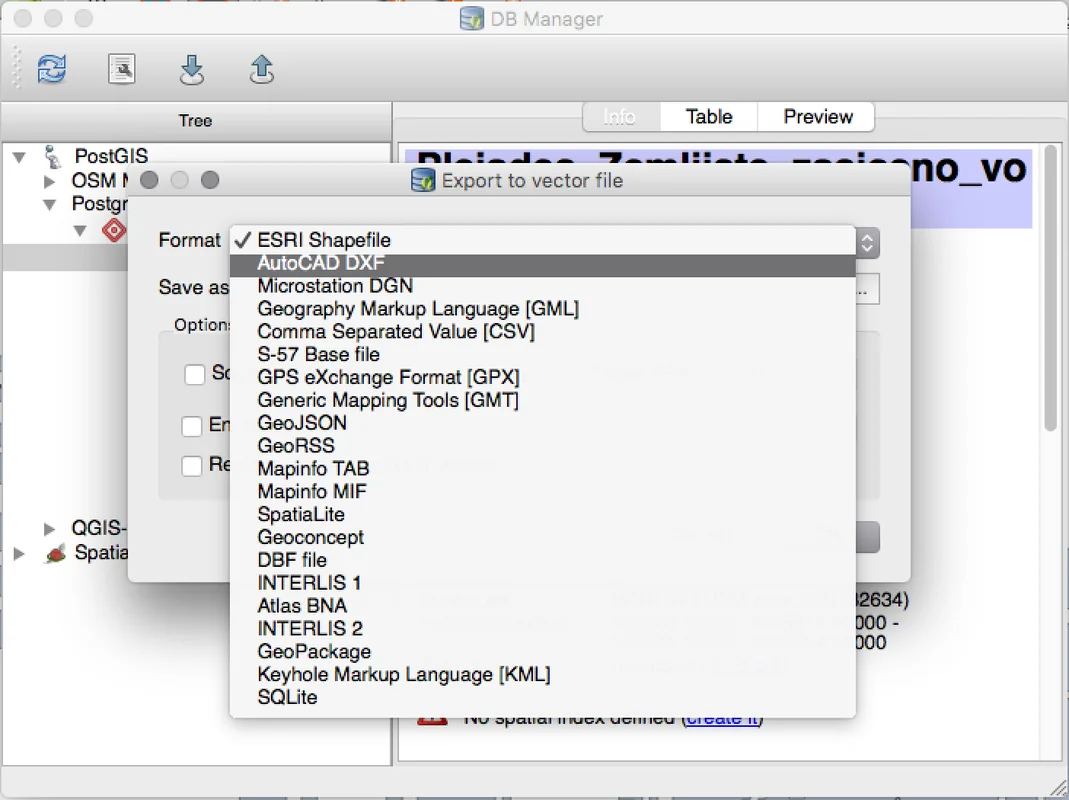Click the red schema diamond icon
This screenshot has width=1069, height=800.
coord(115,230)
